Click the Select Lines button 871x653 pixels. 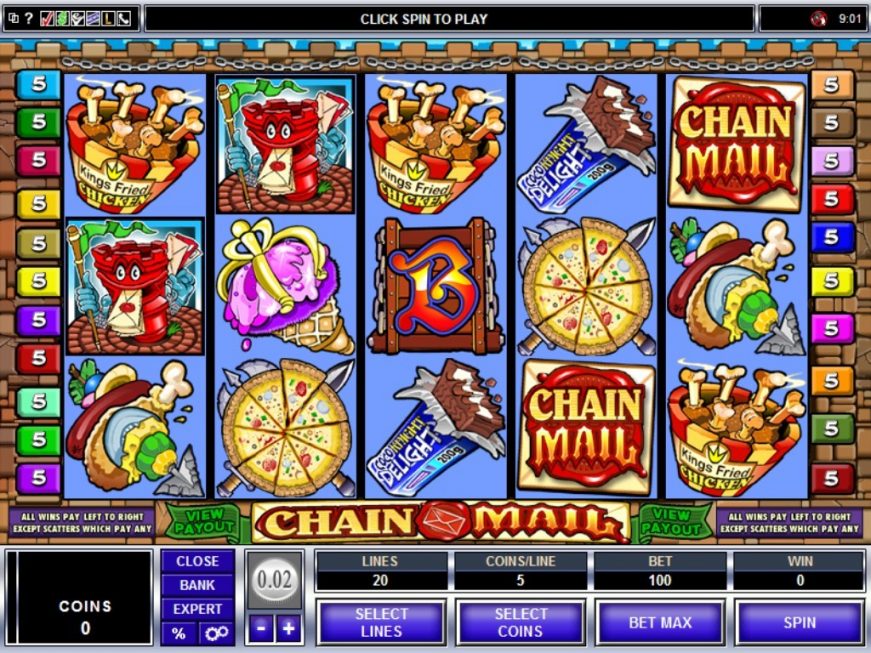coord(381,622)
